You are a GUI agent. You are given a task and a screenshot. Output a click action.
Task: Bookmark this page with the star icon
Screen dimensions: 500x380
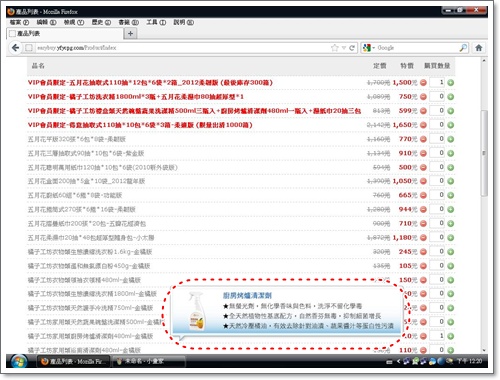point(335,48)
